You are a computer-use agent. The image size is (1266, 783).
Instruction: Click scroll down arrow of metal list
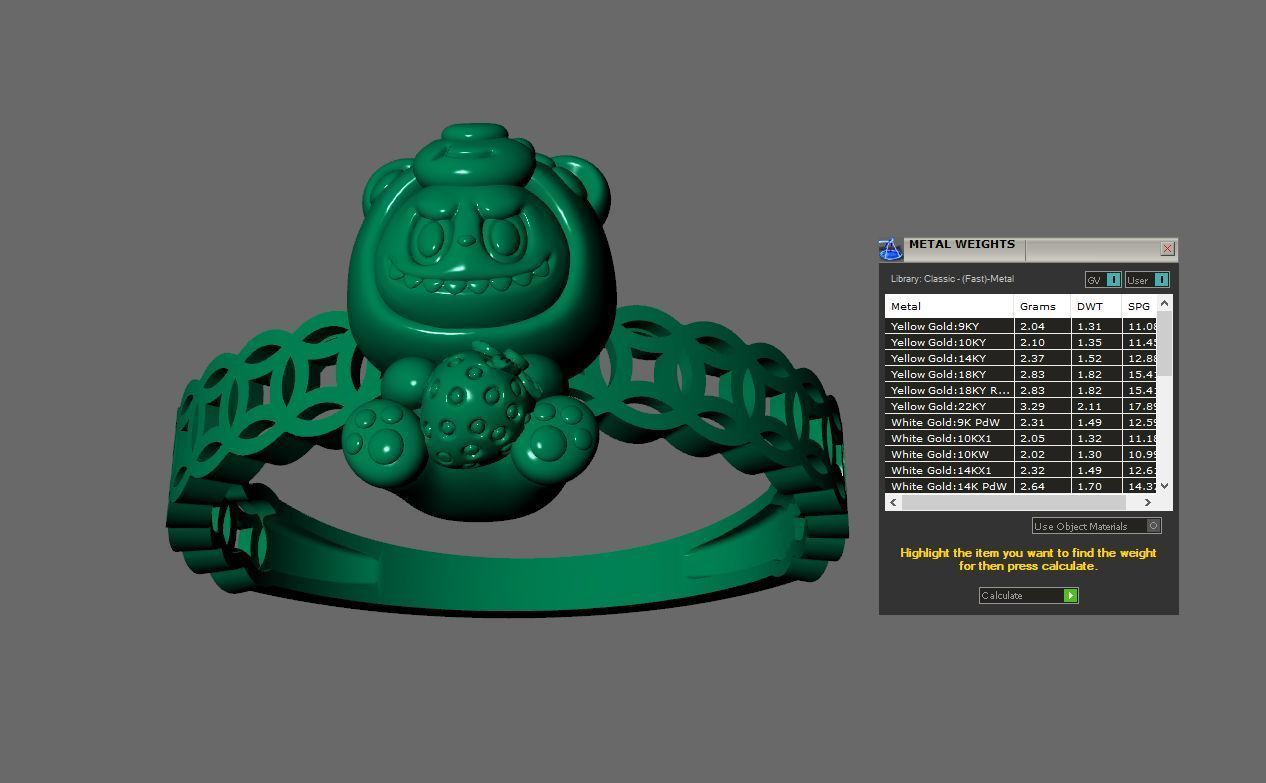click(1164, 486)
